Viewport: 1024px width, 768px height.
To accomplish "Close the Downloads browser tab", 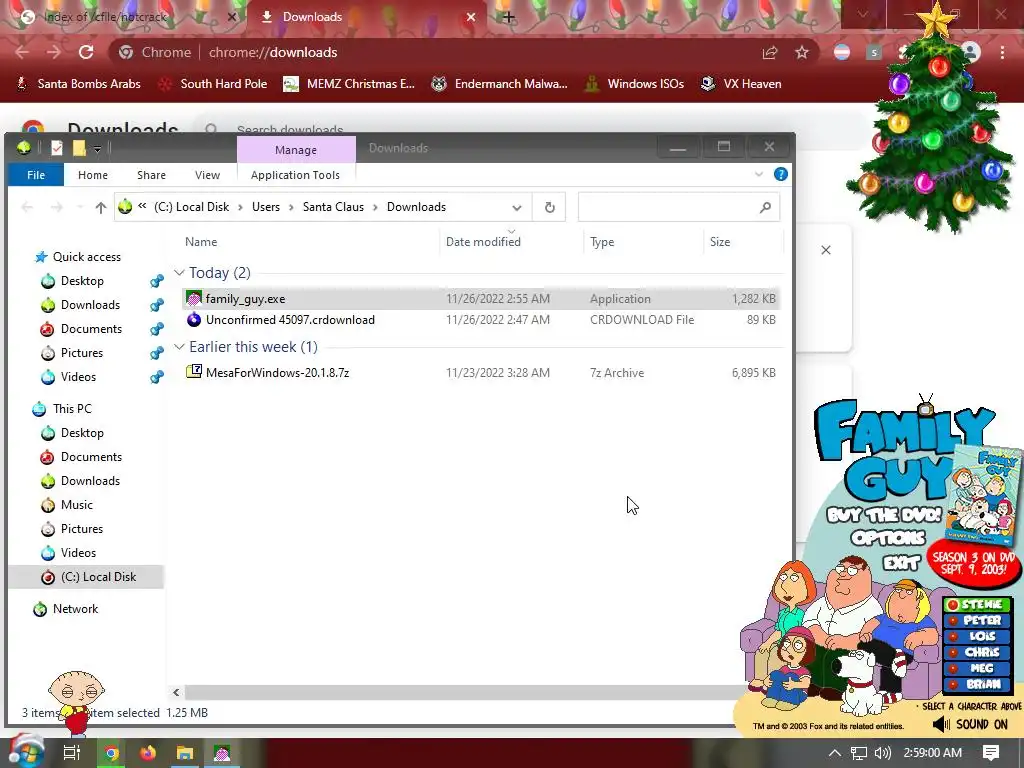I will coord(471,17).
